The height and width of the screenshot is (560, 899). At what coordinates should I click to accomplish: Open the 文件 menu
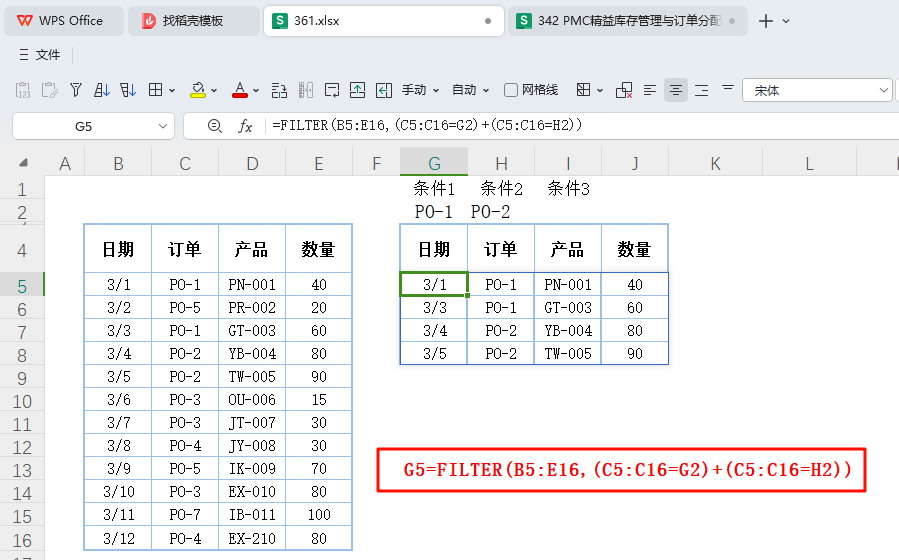pos(40,55)
